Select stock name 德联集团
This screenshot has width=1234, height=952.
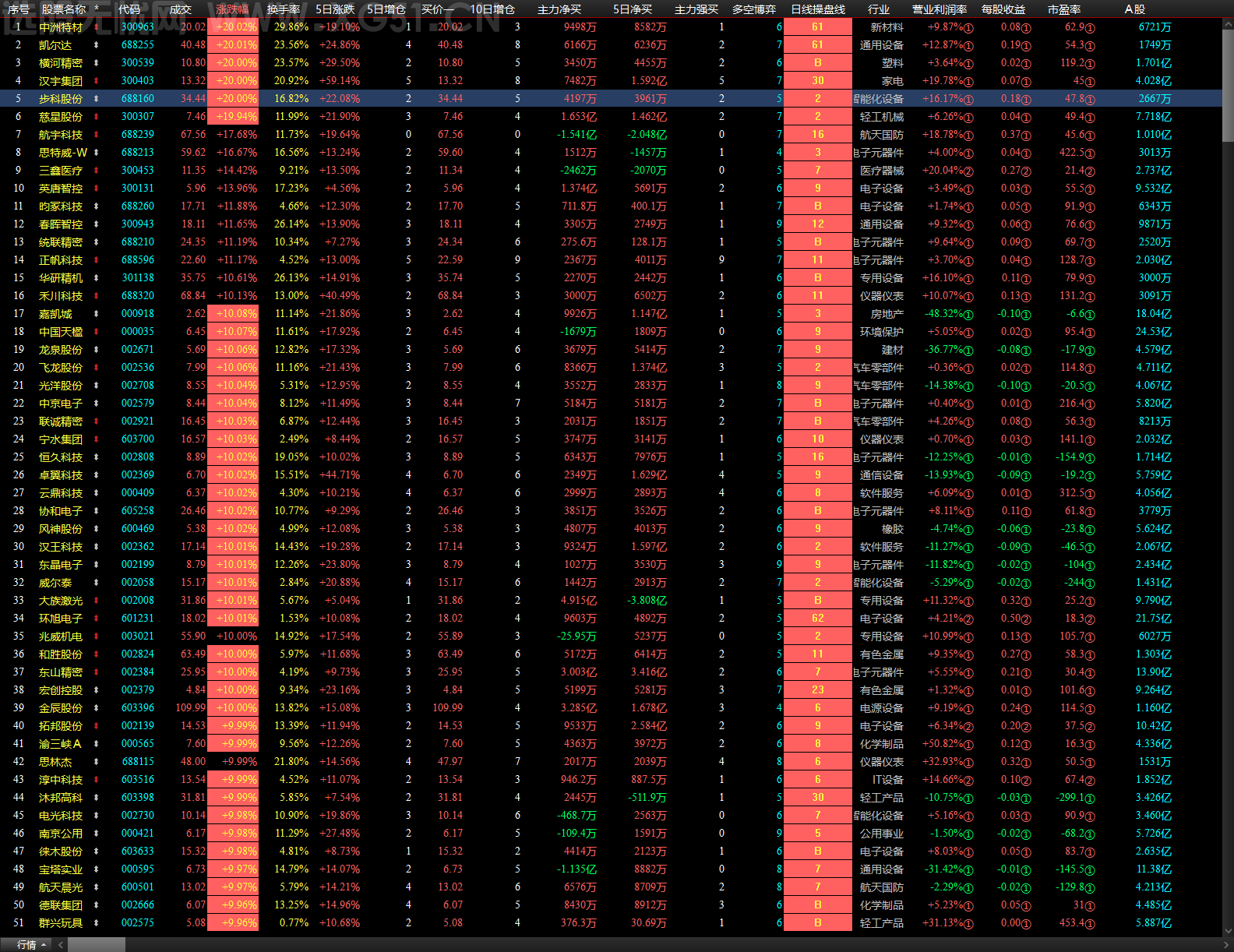[61, 905]
